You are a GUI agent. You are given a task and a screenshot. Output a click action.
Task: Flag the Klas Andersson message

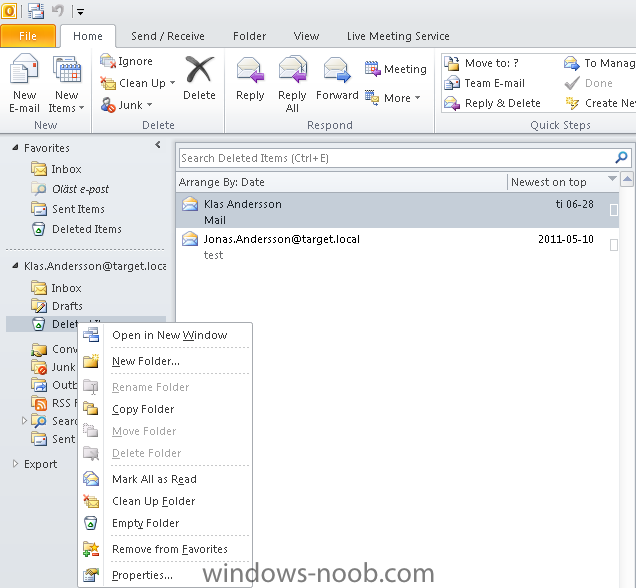[614, 210]
